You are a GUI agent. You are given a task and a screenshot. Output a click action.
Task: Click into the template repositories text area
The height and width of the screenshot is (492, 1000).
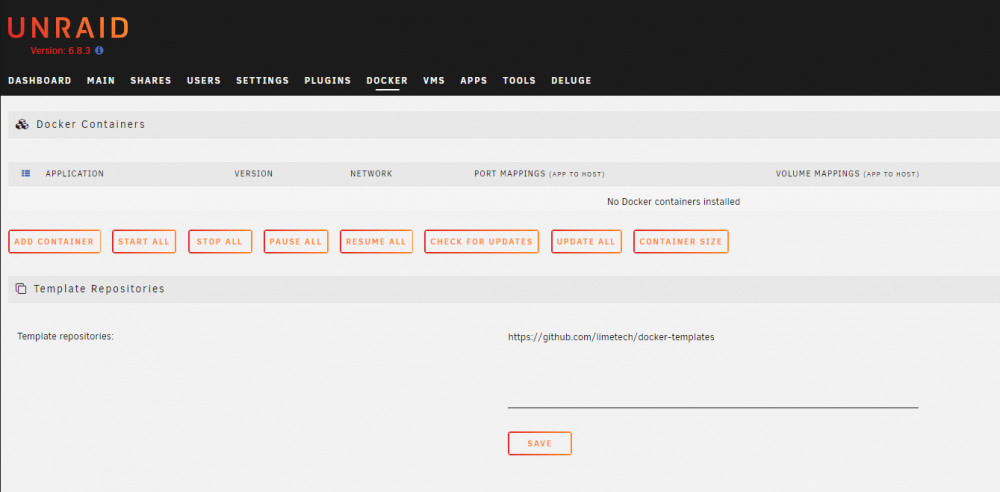coord(713,367)
